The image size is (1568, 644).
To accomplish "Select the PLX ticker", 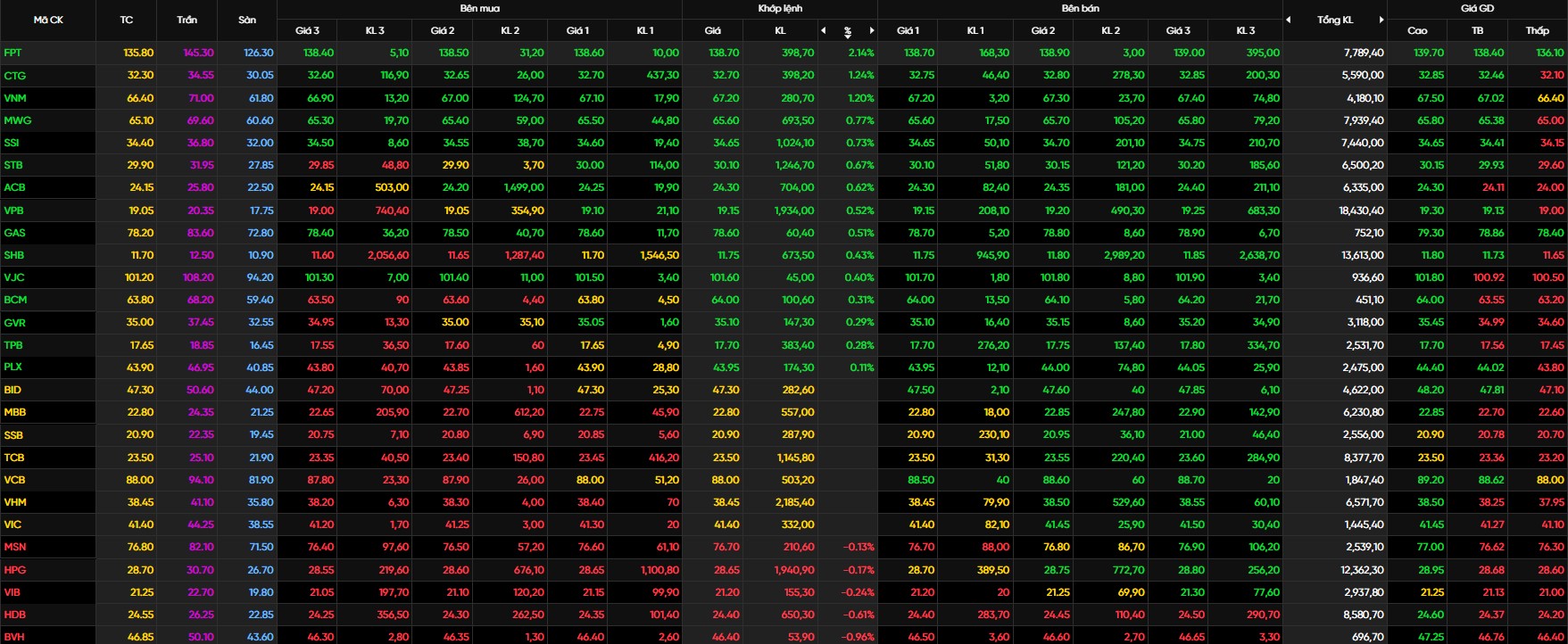I will 12,367.
